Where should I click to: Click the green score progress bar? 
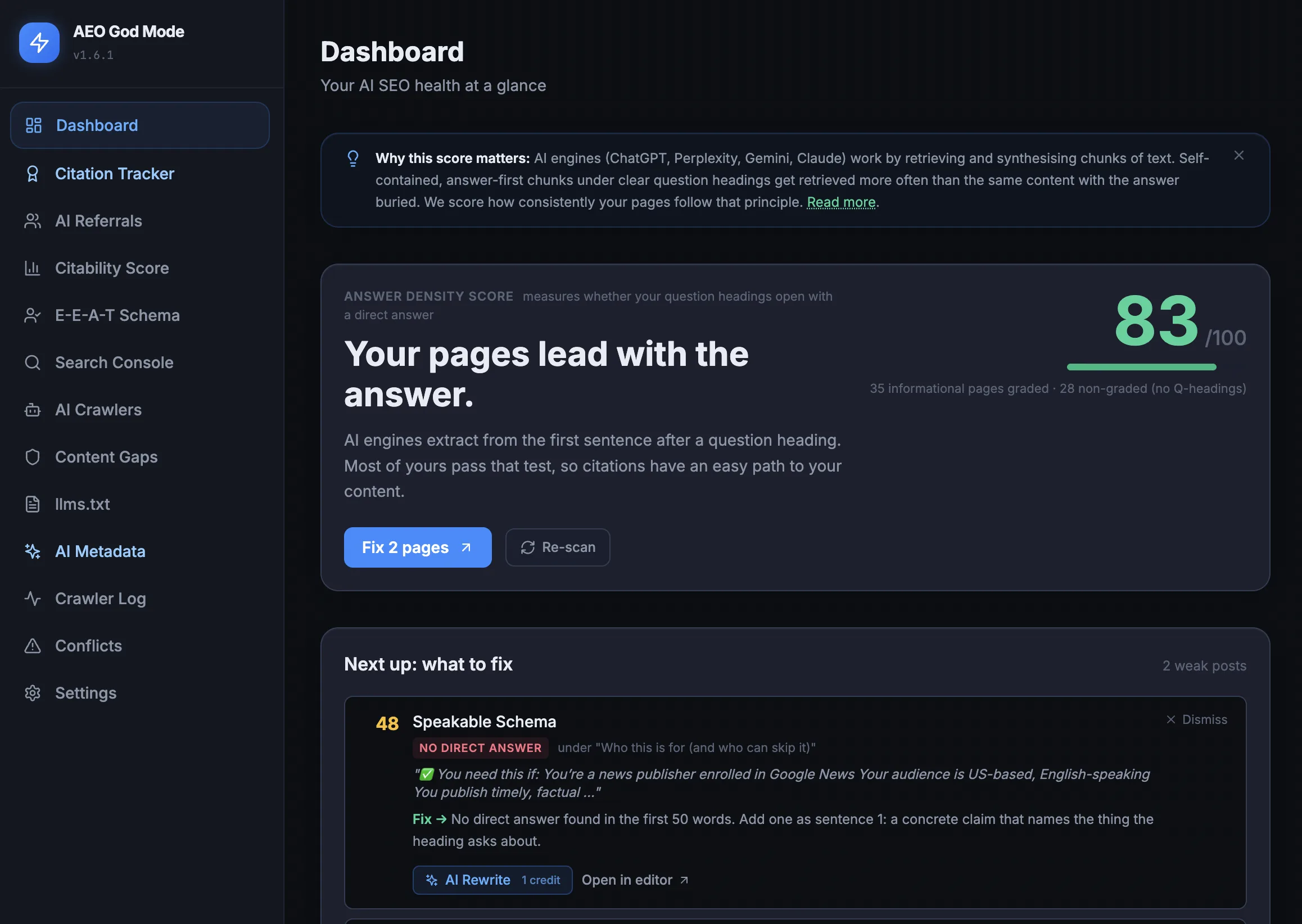pos(1142,367)
